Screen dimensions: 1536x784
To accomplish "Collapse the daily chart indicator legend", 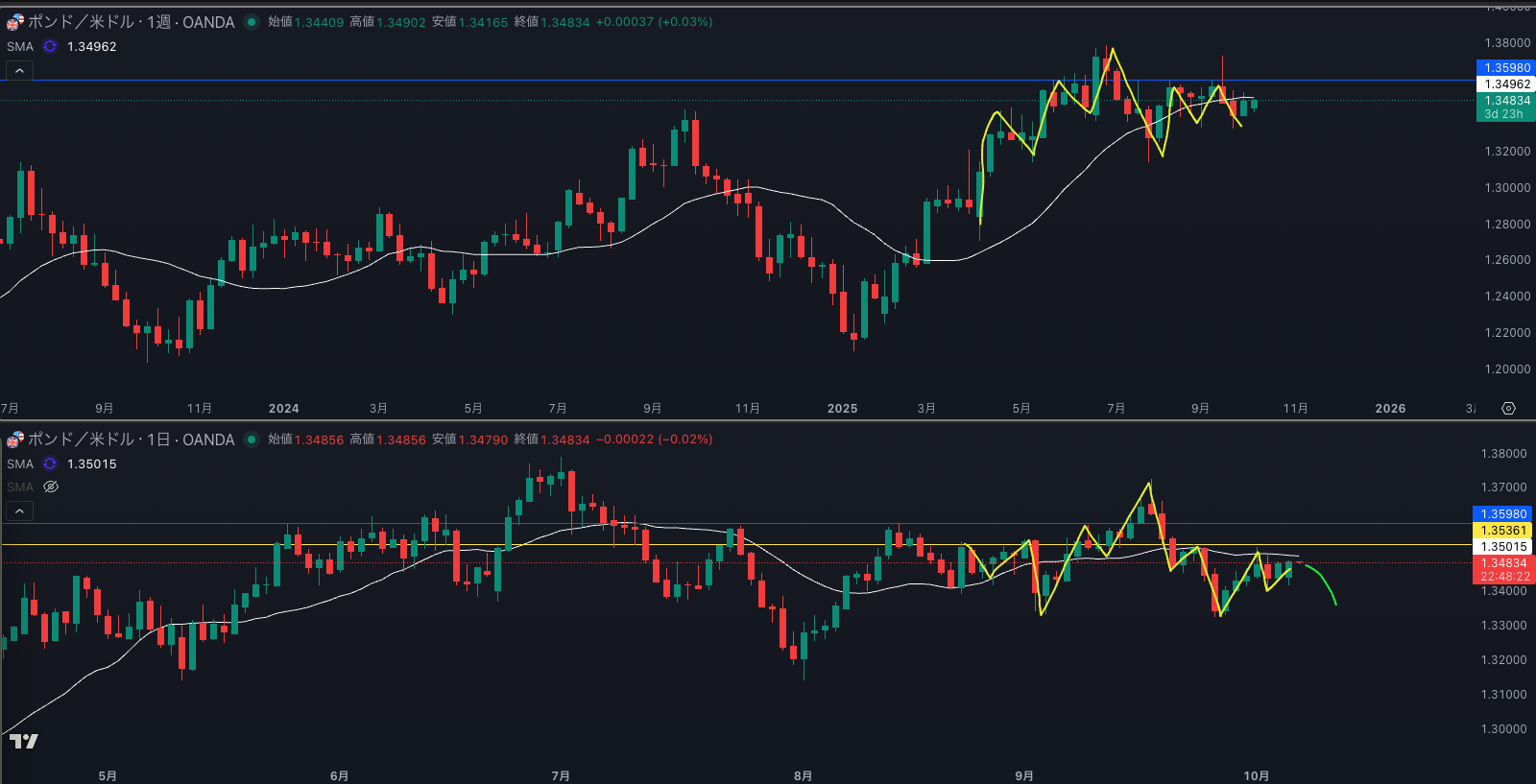I will [x=19, y=511].
